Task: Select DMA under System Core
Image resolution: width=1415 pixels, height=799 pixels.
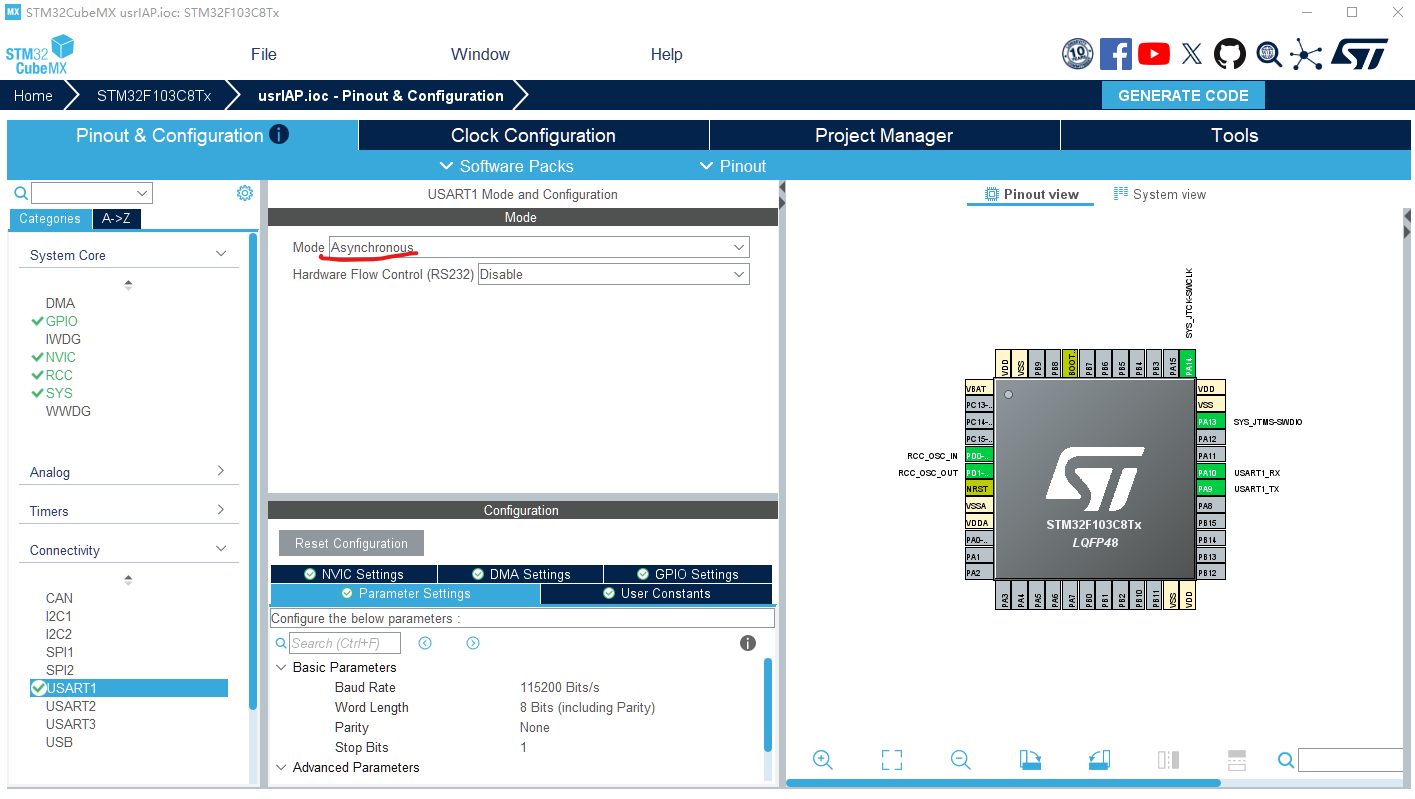Action: [60, 303]
